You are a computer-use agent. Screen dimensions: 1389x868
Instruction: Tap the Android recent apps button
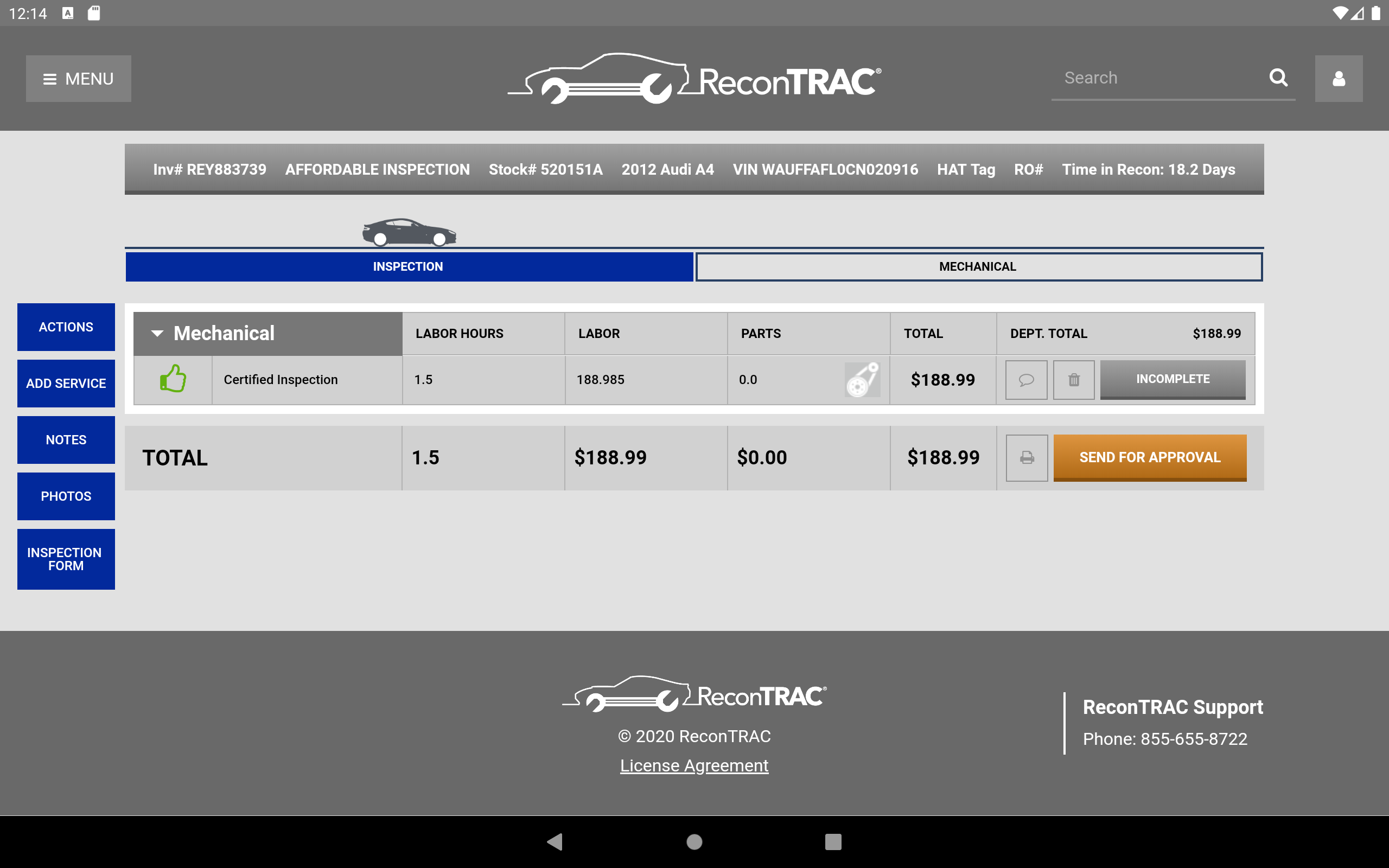pyautogui.click(x=833, y=841)
